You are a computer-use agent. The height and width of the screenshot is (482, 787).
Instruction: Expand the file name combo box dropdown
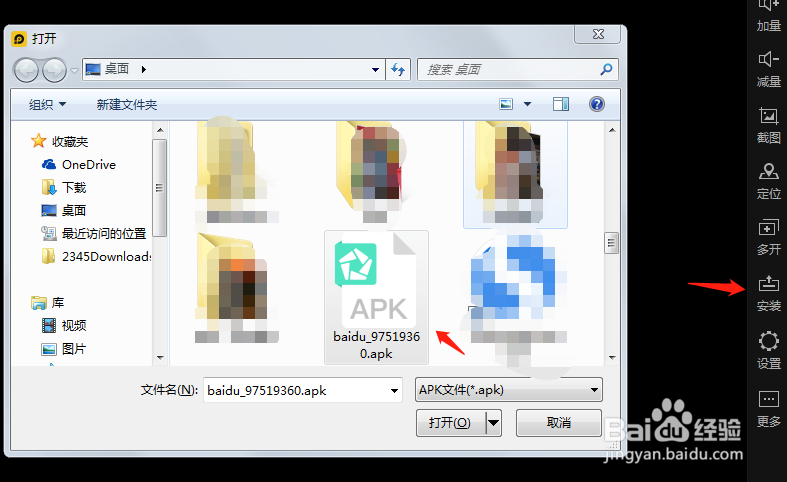[x=395, y=390]
